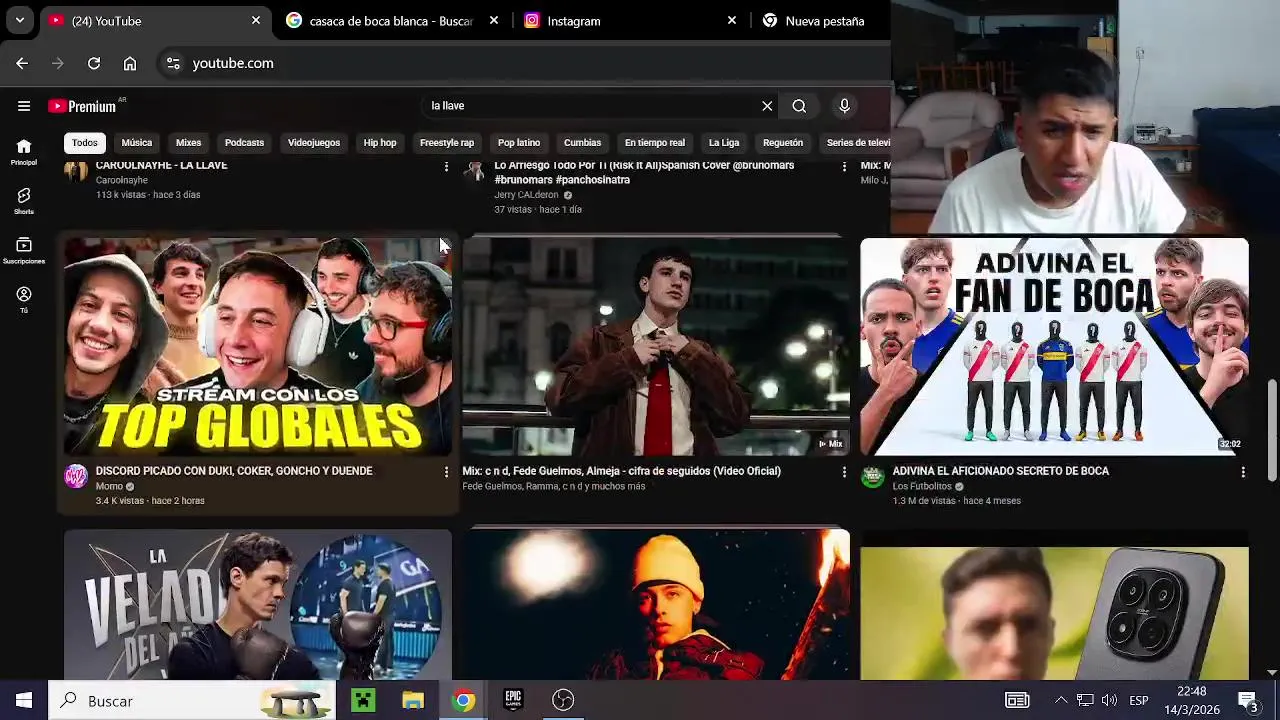Go back with browser back arrow

click(x=22, y=63)
